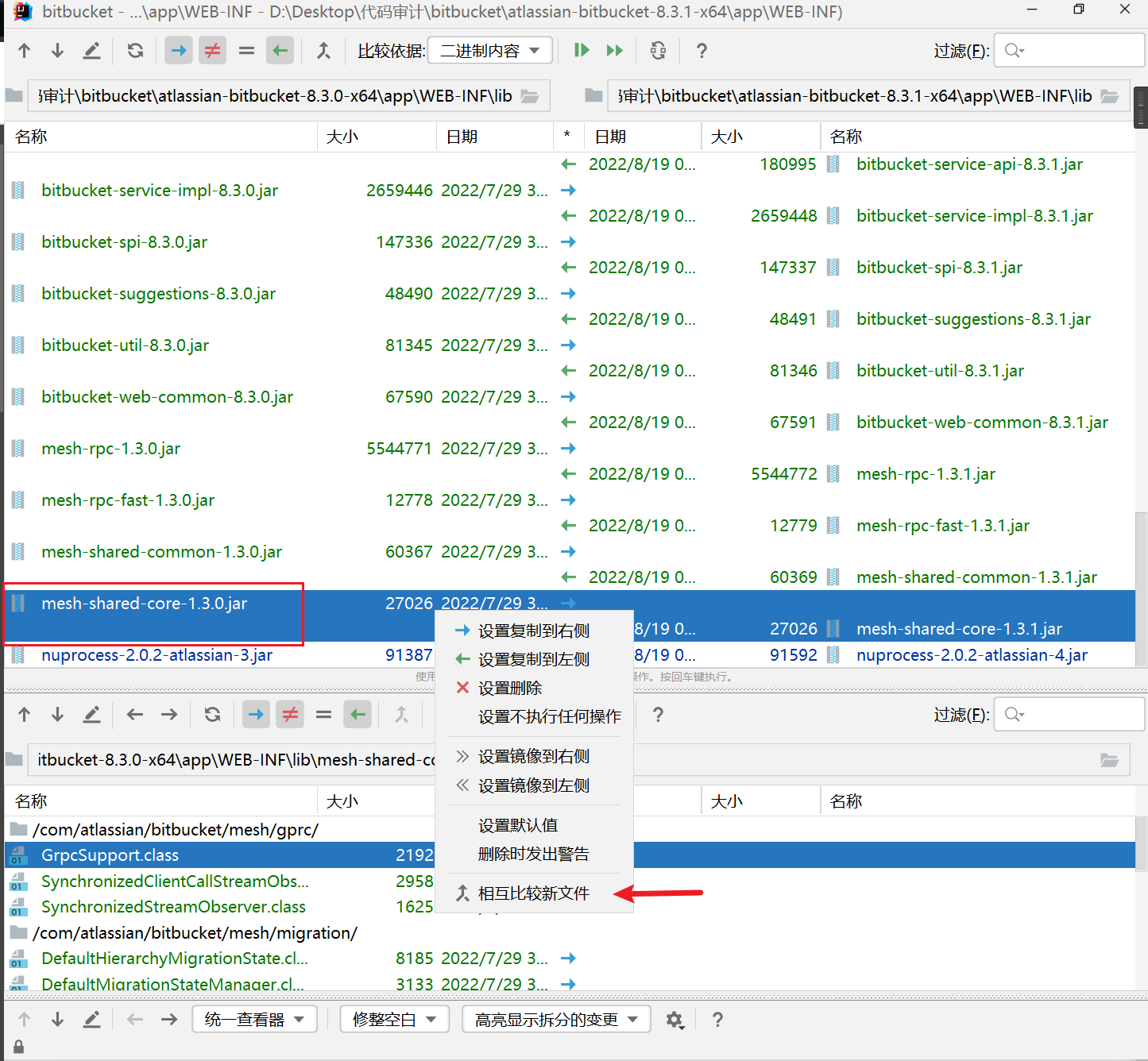Click the pencil edit icon in top toolbar
The image size is (1148, 1061).
tap(92, 51)
